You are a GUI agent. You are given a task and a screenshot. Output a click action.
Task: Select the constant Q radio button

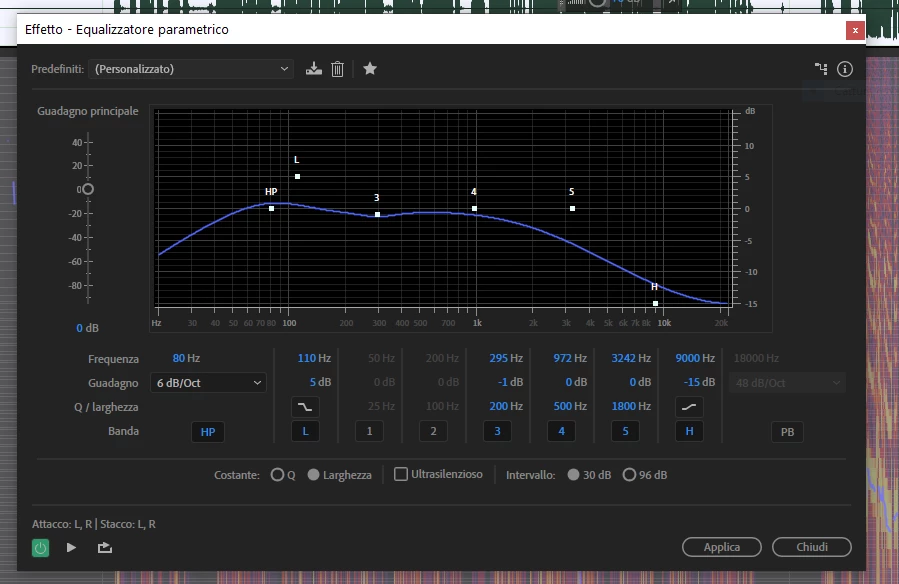277,475
